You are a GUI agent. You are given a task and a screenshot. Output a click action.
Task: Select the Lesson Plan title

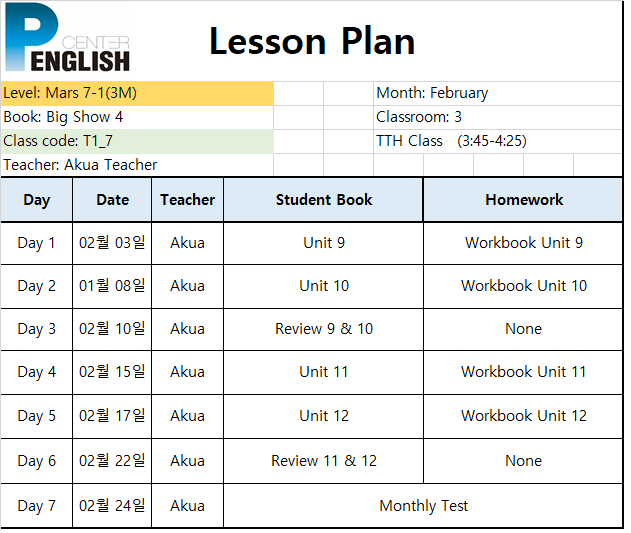click(312, 41)
